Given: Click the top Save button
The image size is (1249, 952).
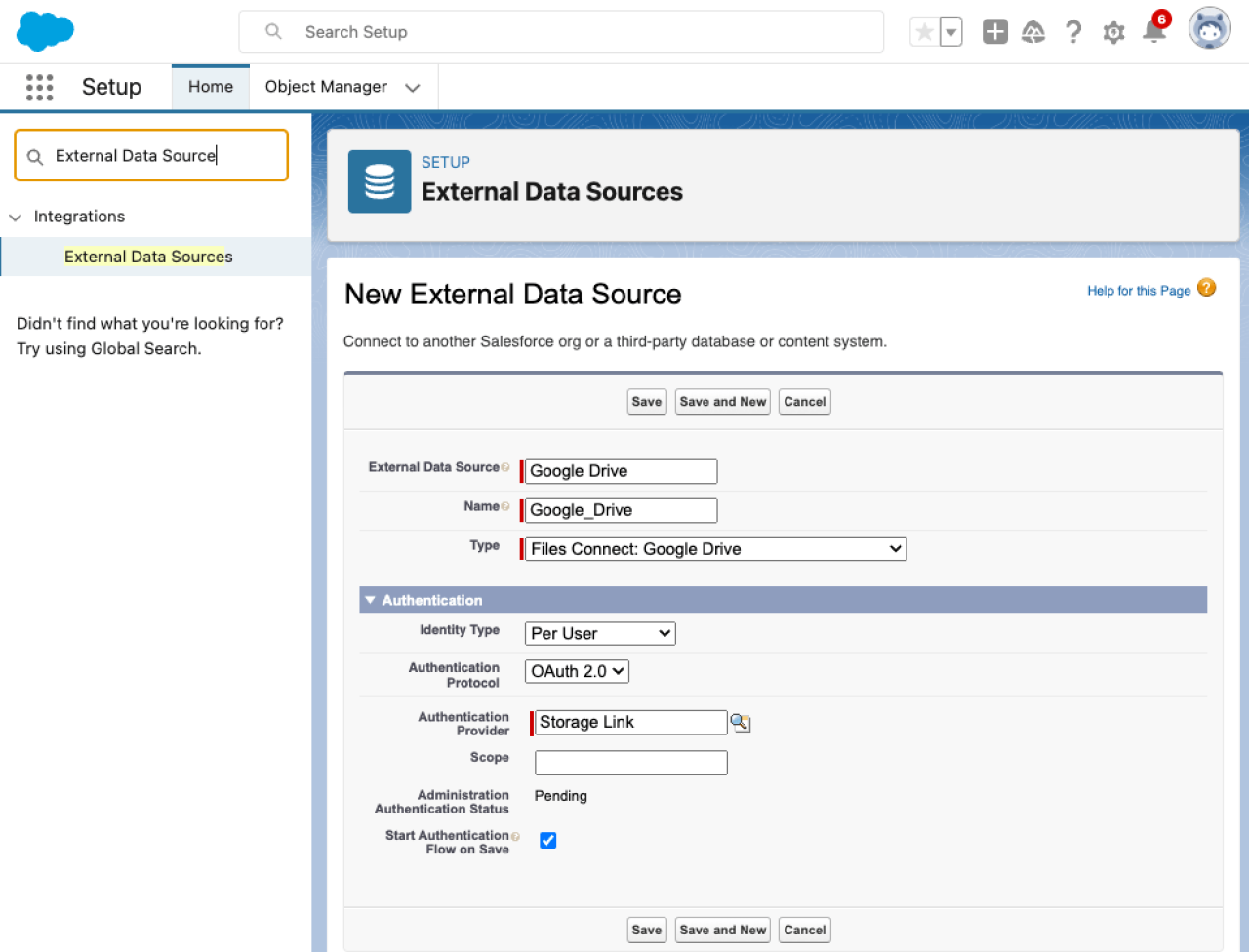Looking at the screenshot, I should coord(647,402).
